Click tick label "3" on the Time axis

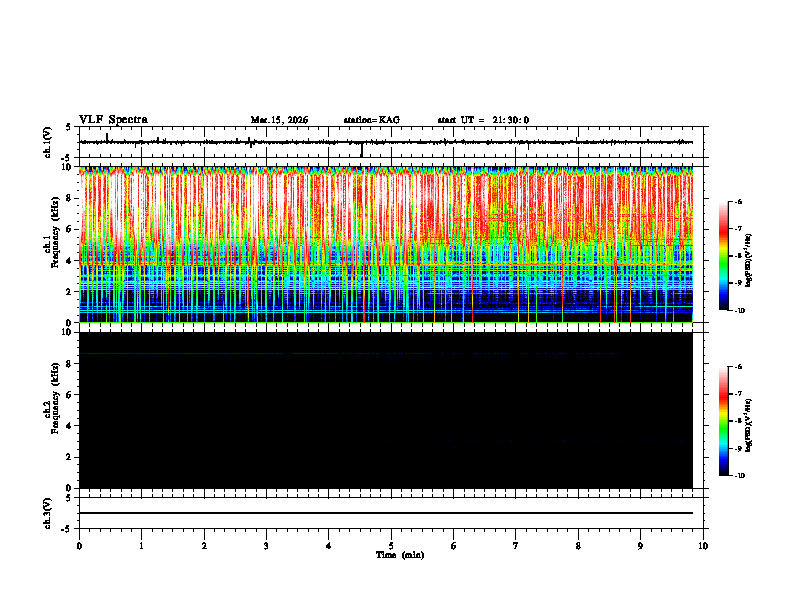tap(266, 546)
